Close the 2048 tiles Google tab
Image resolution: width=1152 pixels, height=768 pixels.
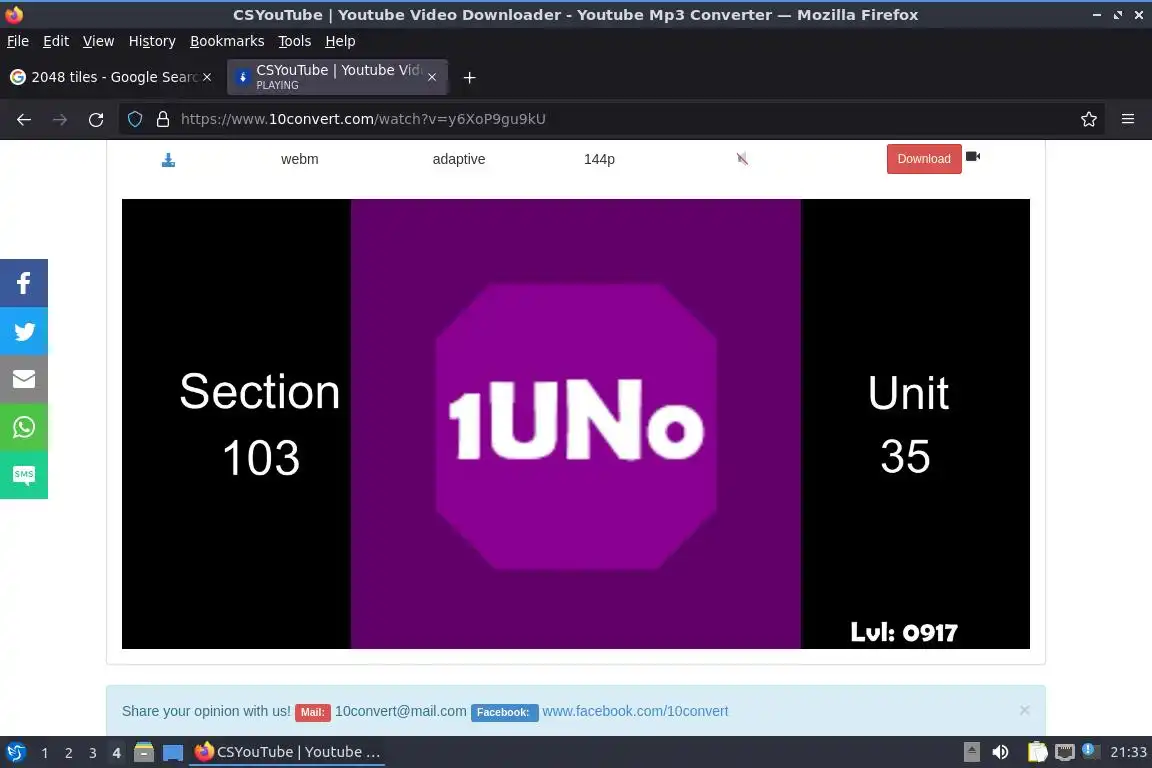207,76
